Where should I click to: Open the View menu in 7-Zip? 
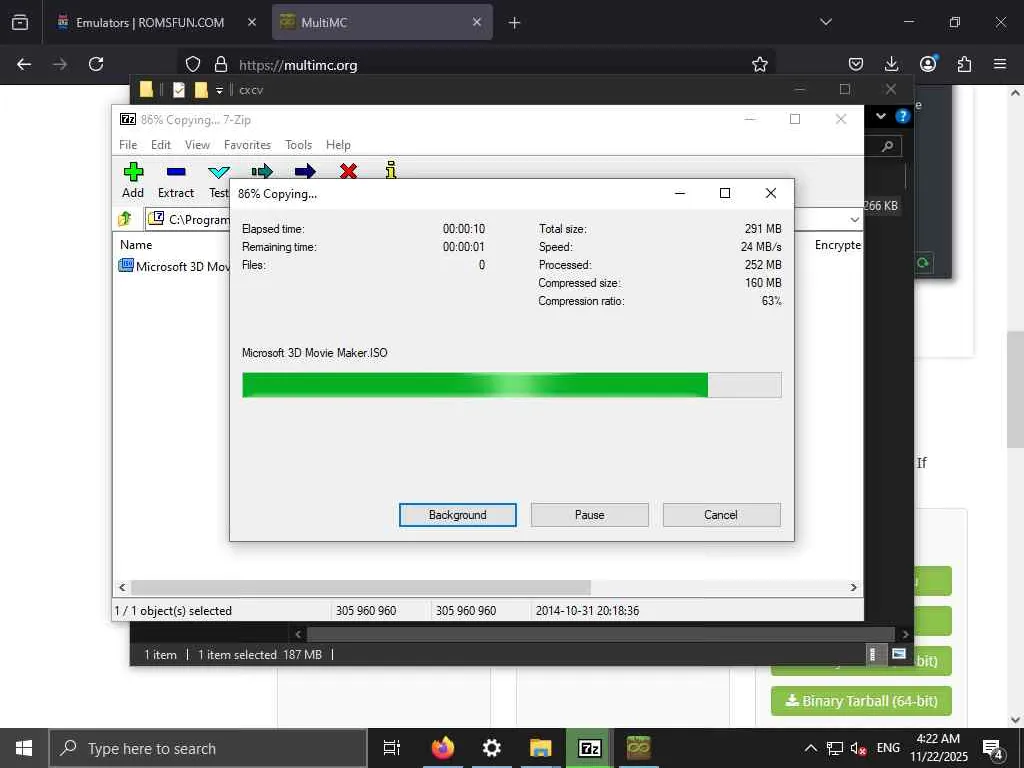point(197,145)
